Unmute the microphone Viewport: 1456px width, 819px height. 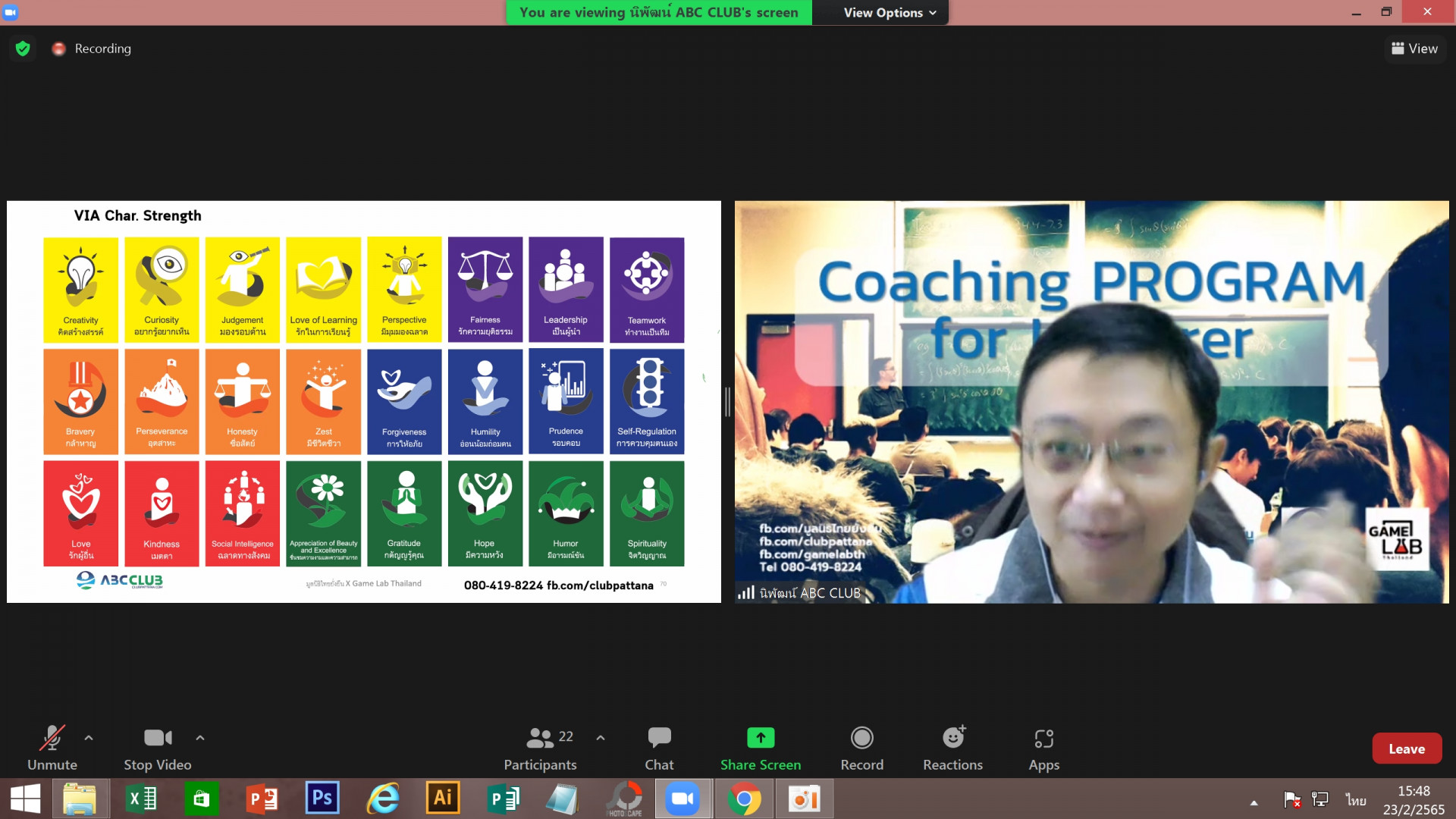click(x=52, y=748)
